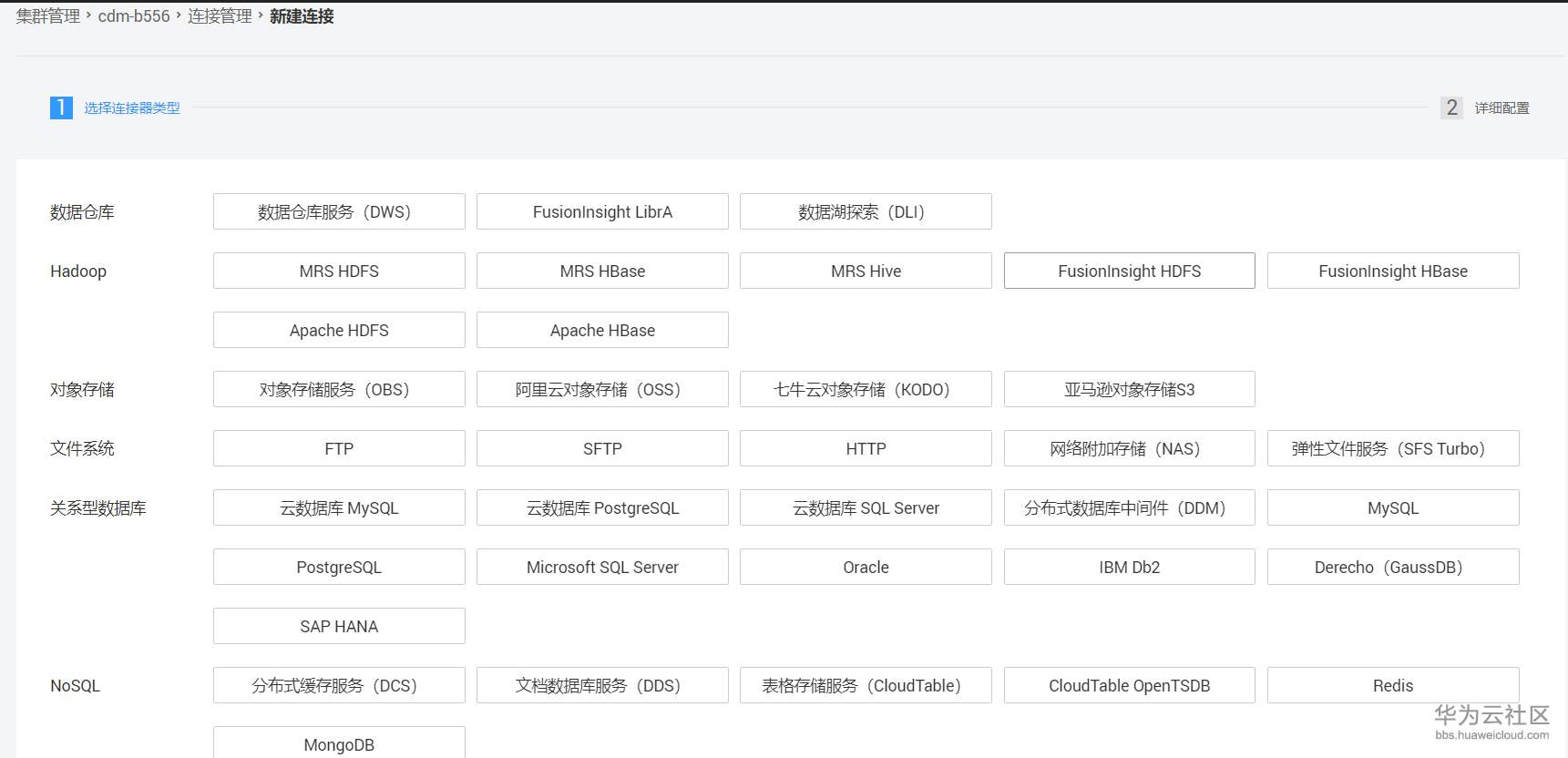
Task: Pick FusionInsight HDFS connector
Action: (1130, 271)
